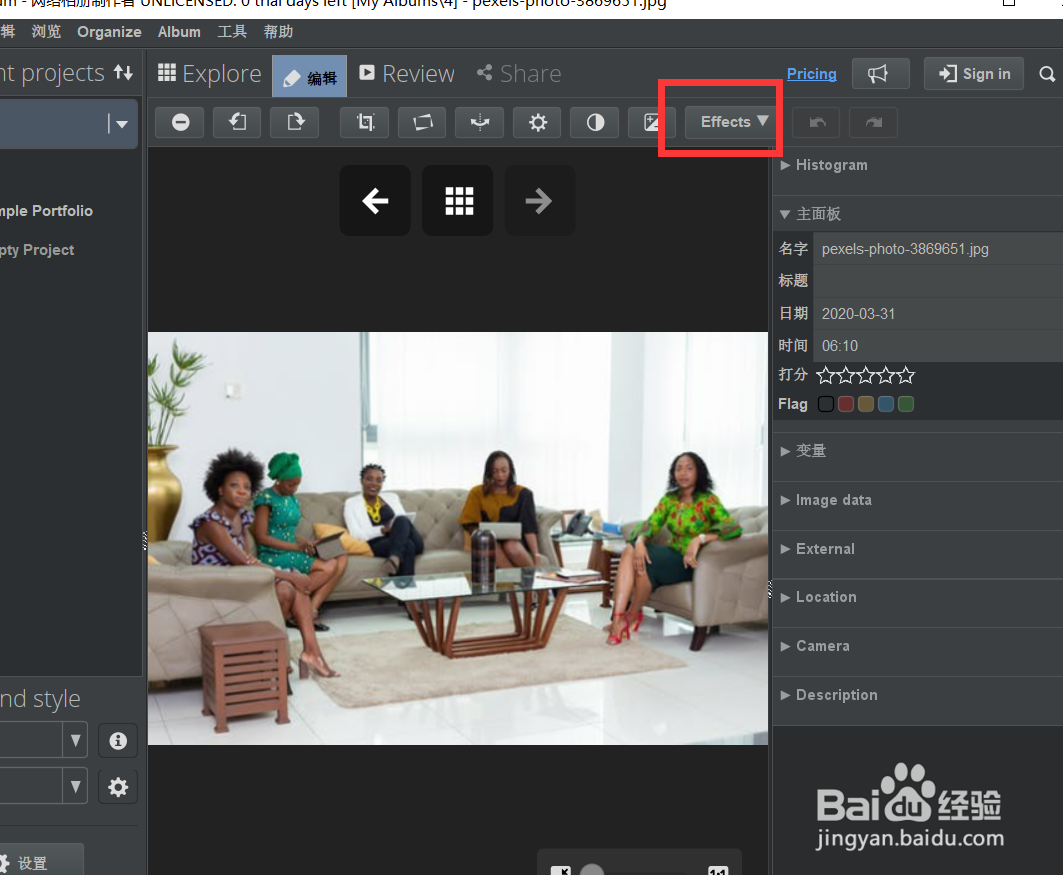Click the zoom slider handle at bottom

coord(592,870)
